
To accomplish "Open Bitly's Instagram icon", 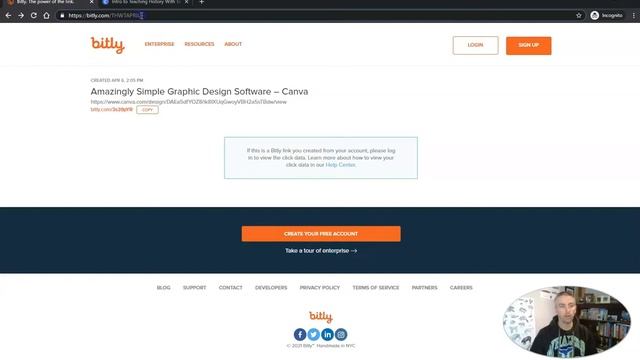I will point(341,334).
